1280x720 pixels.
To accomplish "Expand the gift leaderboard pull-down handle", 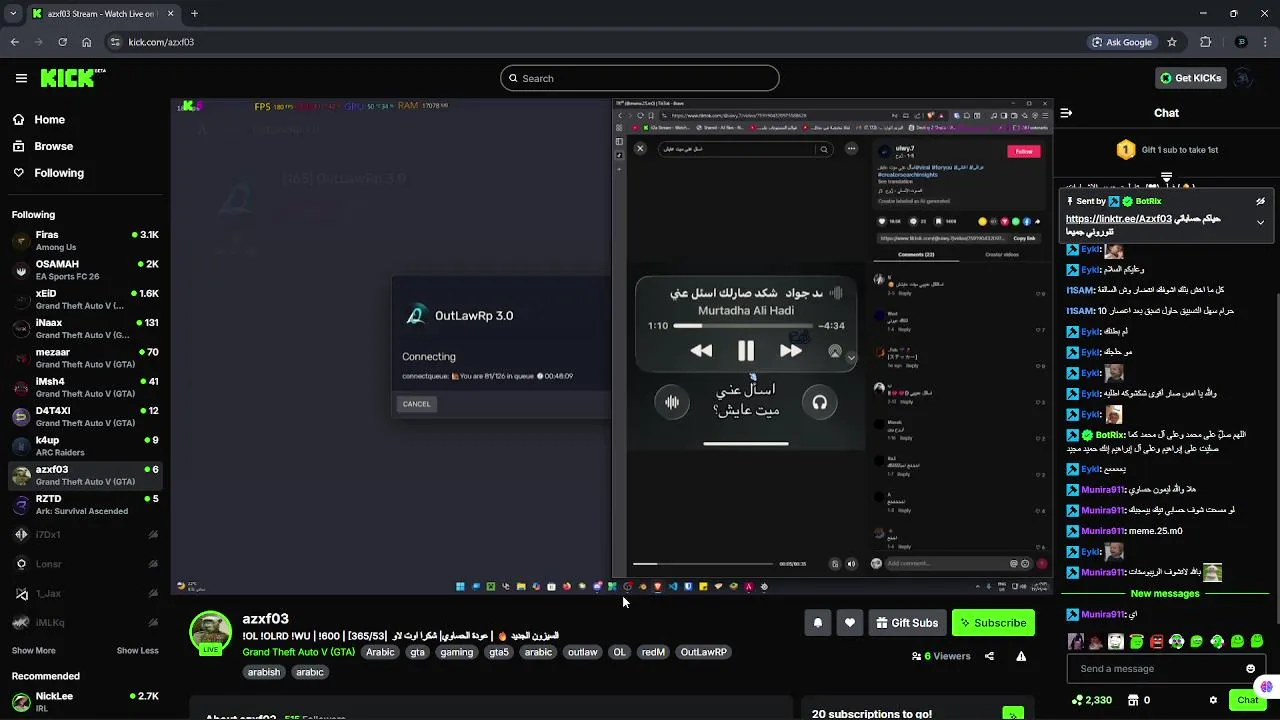I will [x=1166, y=177].
